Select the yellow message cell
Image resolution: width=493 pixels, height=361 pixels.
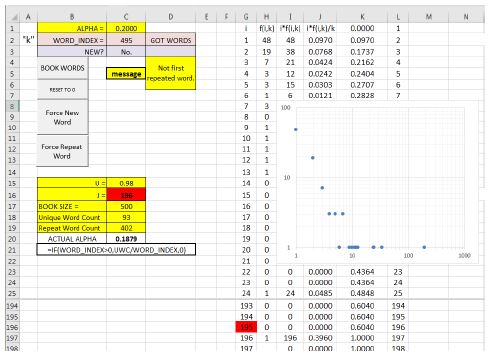pos(126,74)
